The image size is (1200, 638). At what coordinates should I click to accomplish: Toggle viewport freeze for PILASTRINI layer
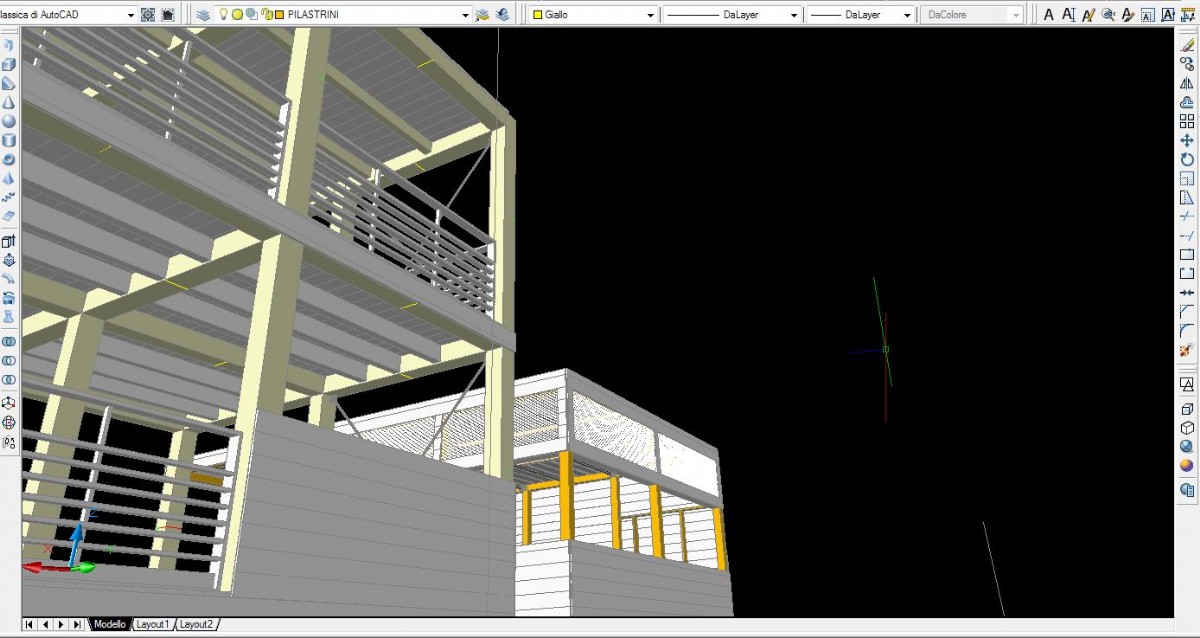(x=252, y=15)
